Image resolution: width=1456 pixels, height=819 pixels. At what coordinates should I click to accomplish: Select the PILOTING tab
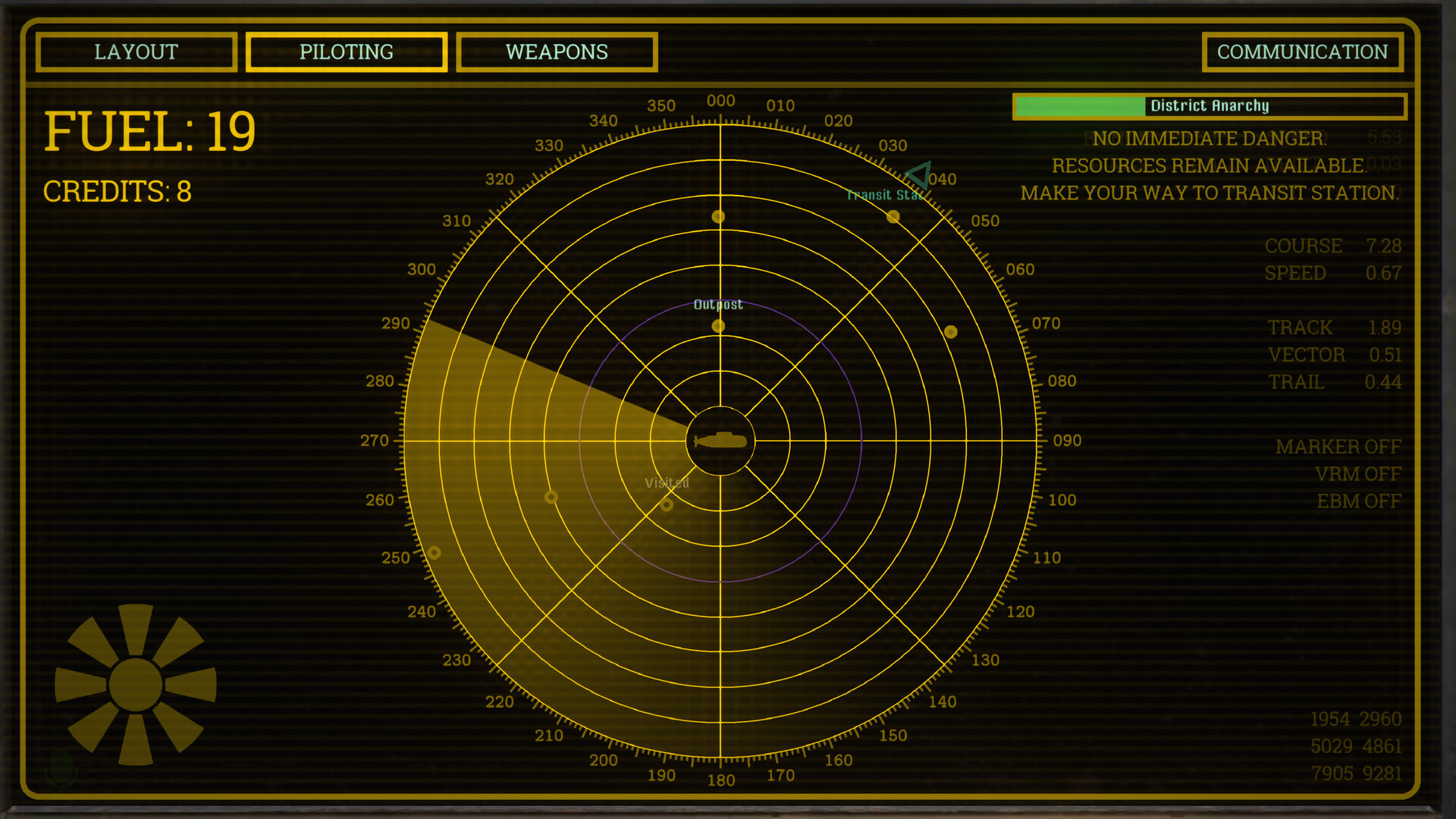click(347, 52)
